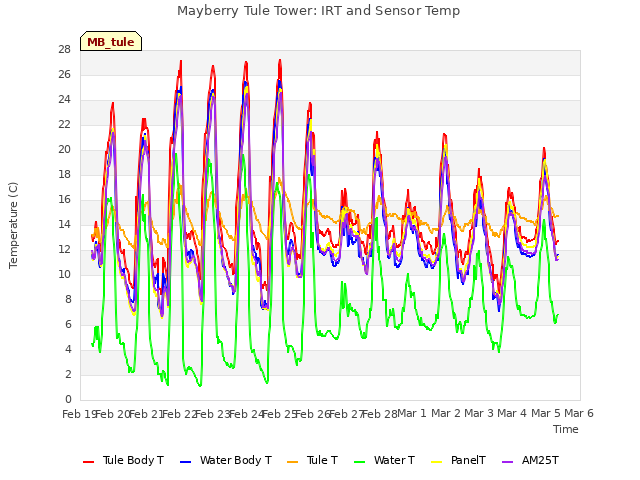The width and height of the screenshot is (640, 480).
Task: Click the 18 y-axis tick label
Action: pos(64,174)
